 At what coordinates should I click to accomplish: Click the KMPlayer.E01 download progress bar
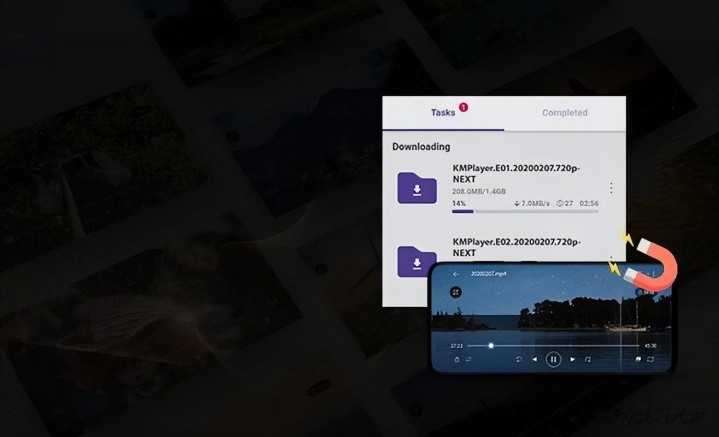click(x=525, y=211)
